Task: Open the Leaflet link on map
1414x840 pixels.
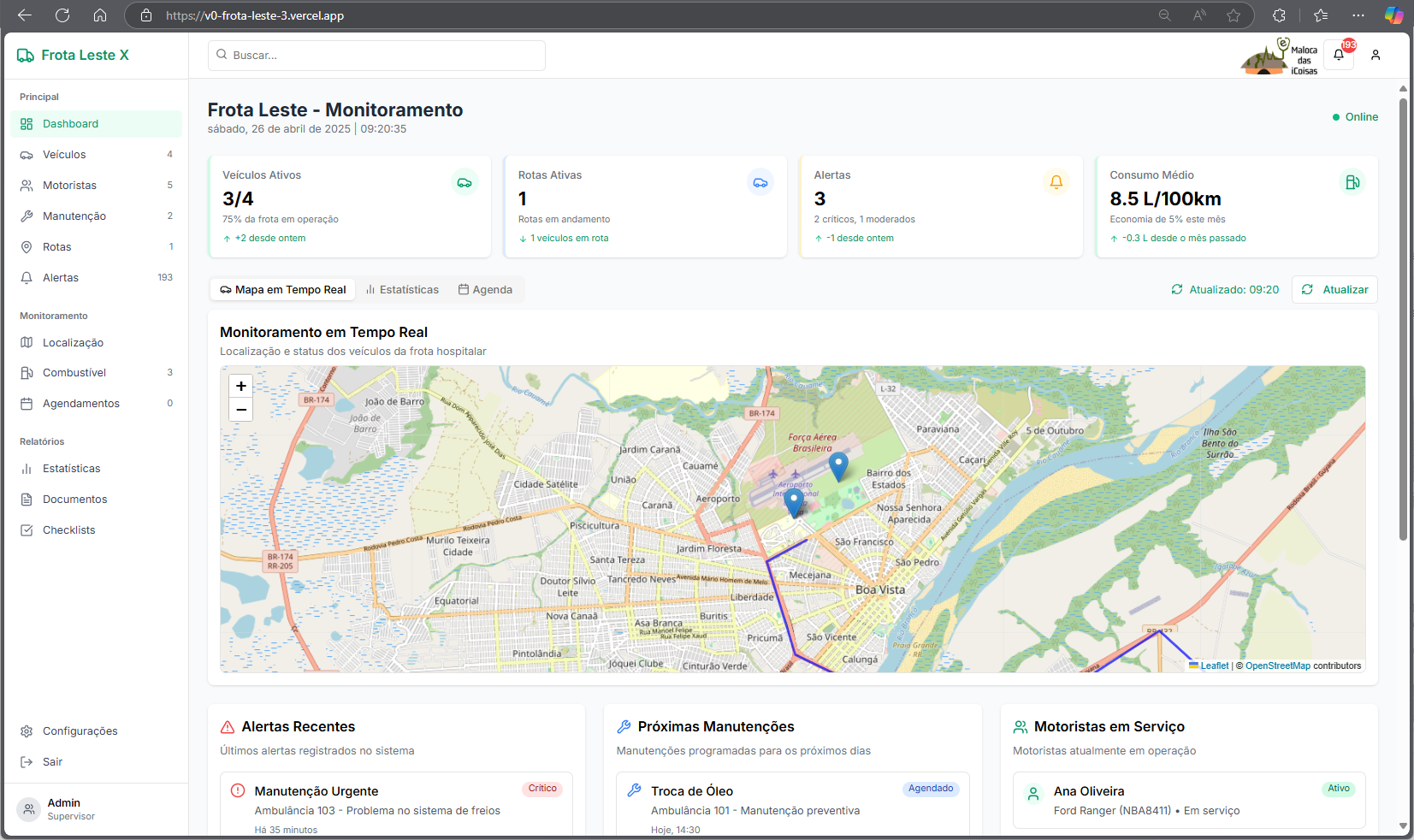Action: 1213,665
